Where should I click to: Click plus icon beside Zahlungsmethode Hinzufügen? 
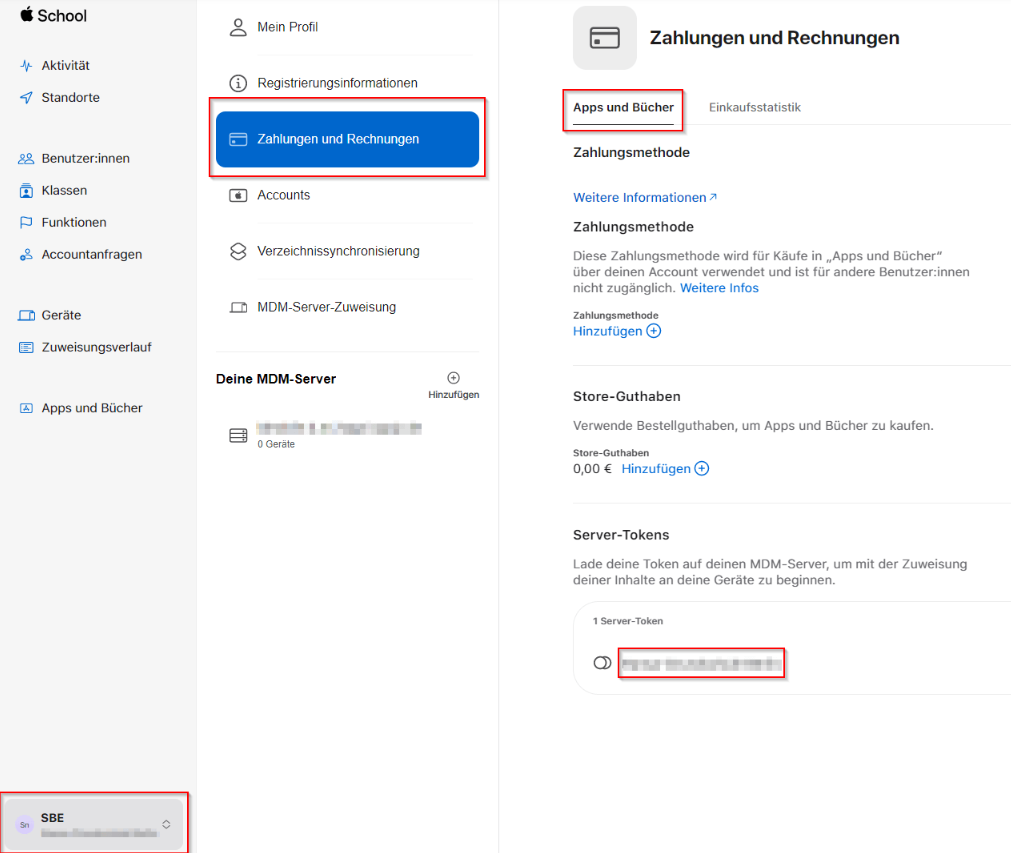click(654, 331)
